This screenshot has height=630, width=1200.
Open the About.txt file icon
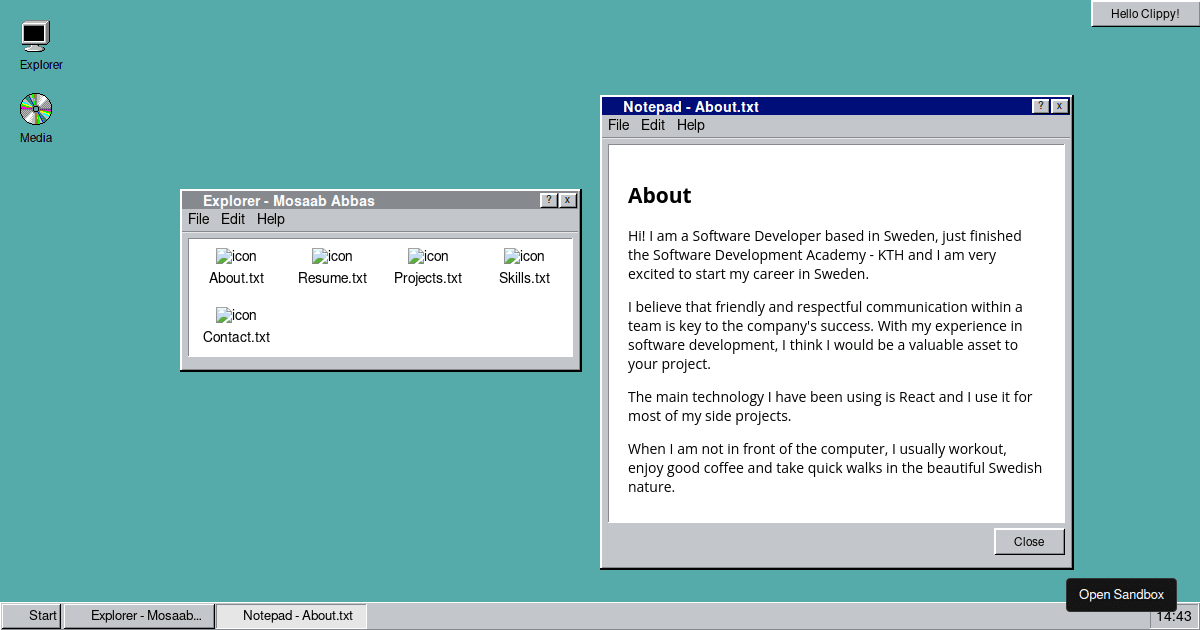click(x=236, y=267)
